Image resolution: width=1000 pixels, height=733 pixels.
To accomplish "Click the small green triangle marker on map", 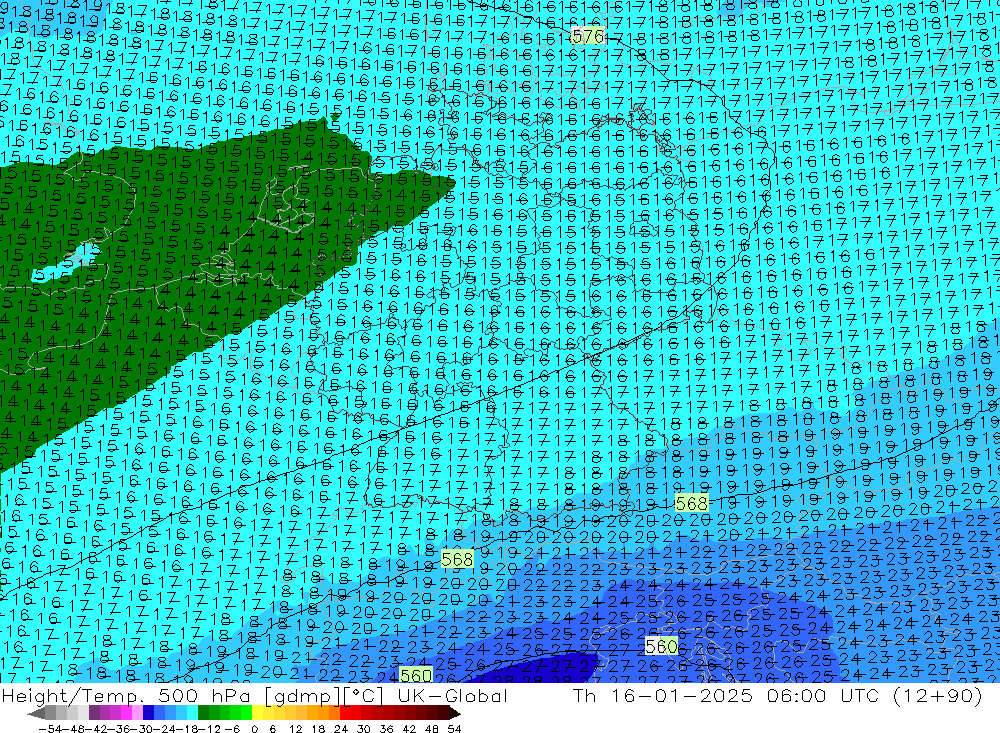I will (x=335, y=117).
